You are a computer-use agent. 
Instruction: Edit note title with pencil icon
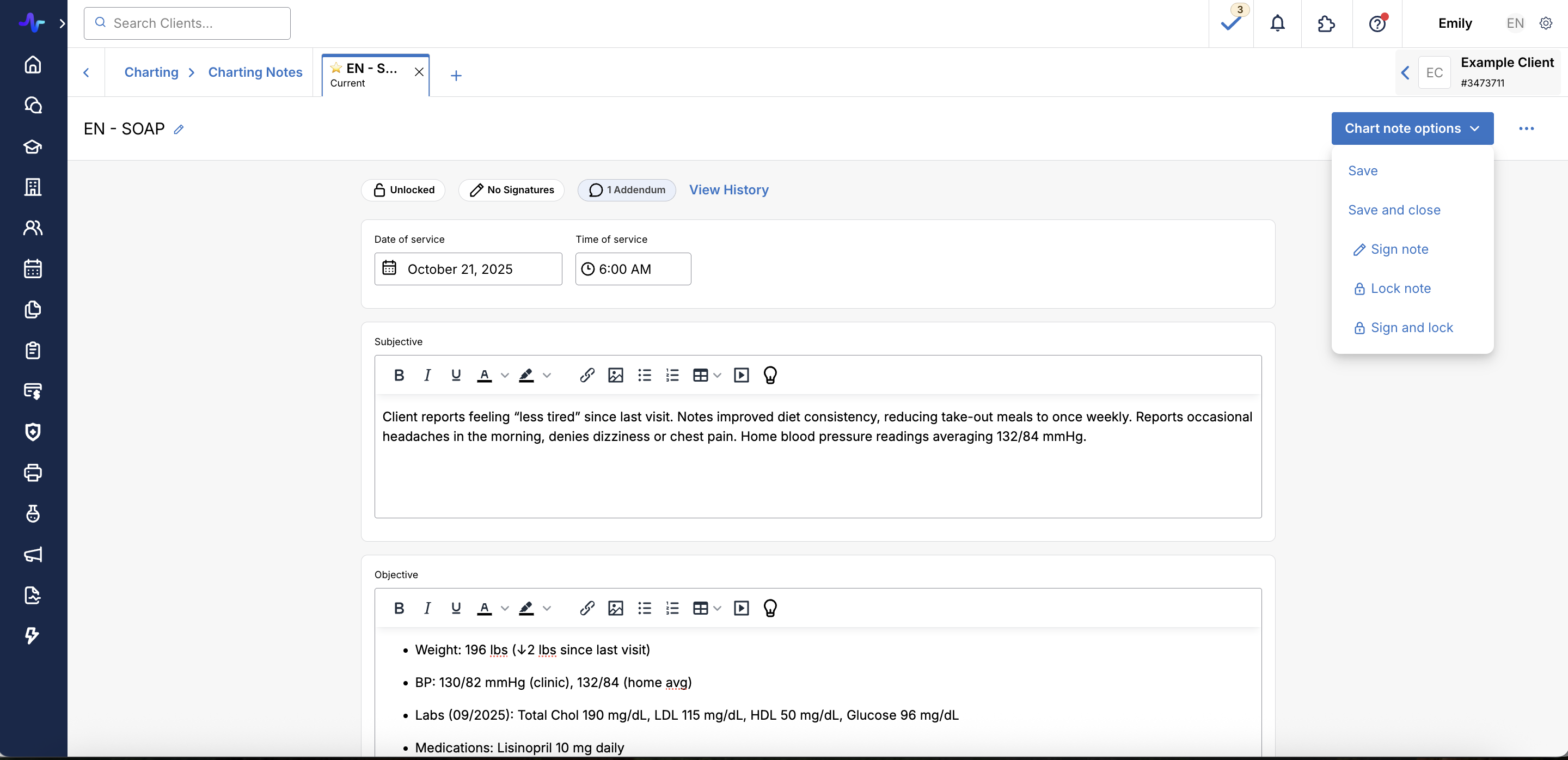[179, 129]
